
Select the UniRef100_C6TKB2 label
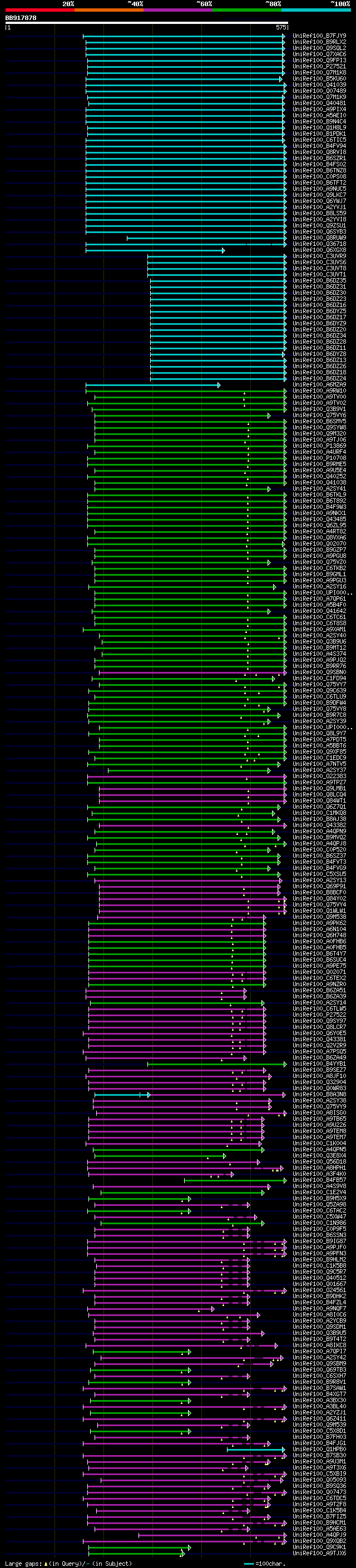(x=319, y=567)
